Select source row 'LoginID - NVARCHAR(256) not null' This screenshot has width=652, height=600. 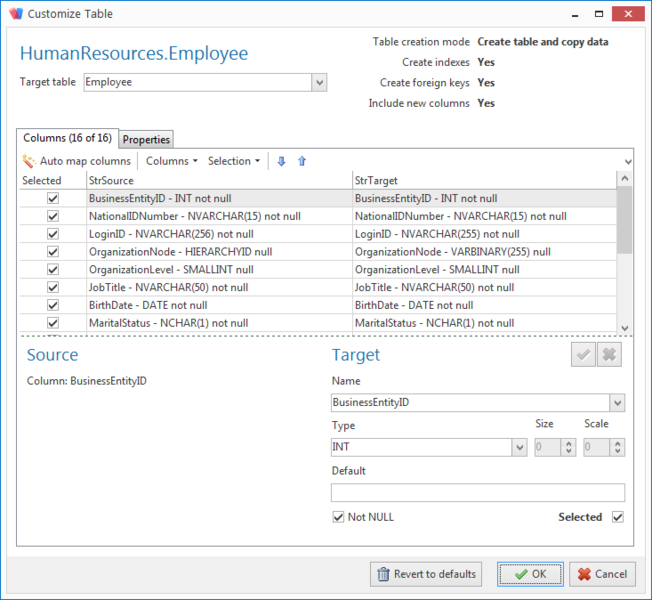pyautogui.click(x=219, y=234)
